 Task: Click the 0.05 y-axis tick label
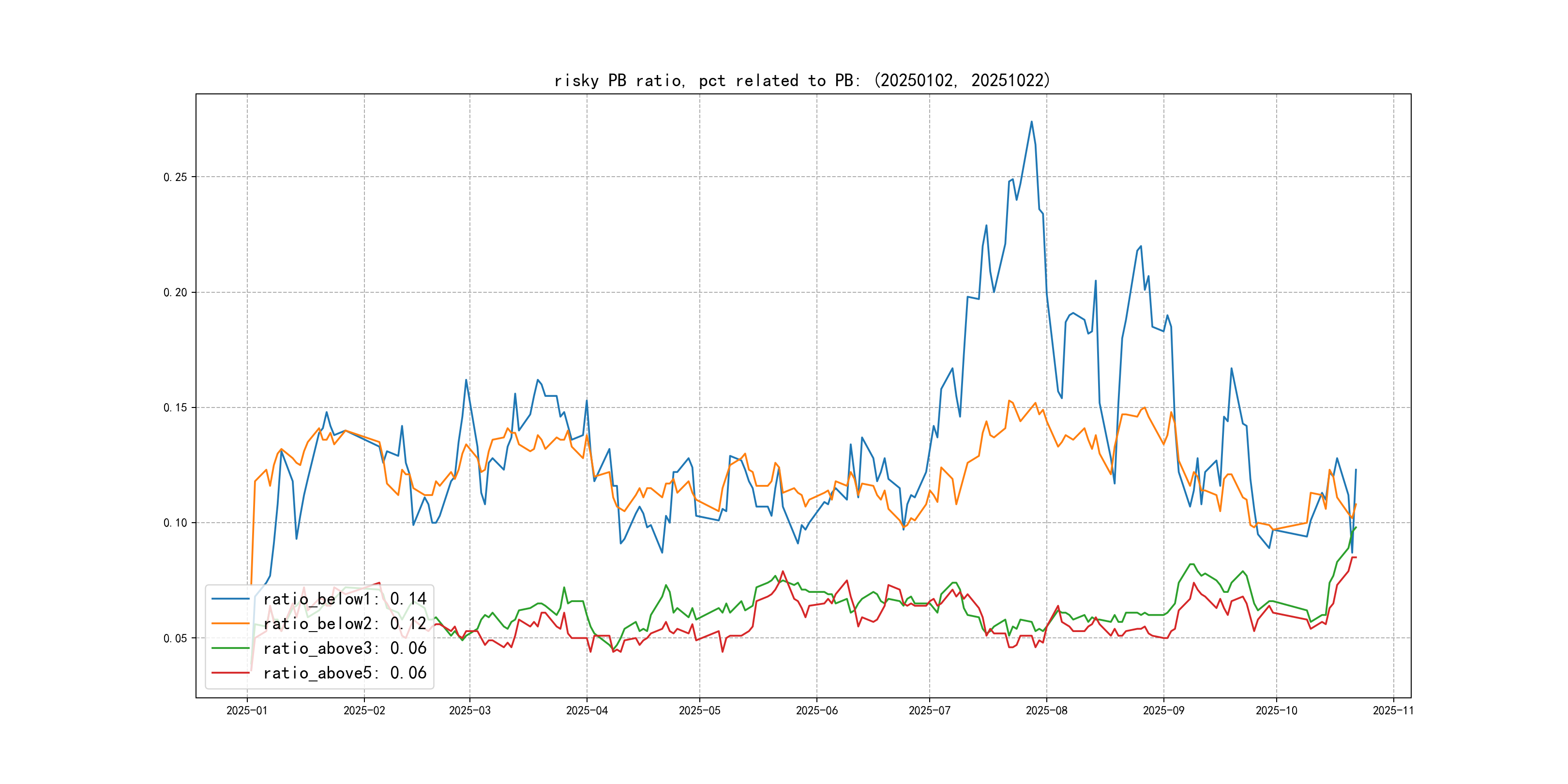tap(175, 638)
